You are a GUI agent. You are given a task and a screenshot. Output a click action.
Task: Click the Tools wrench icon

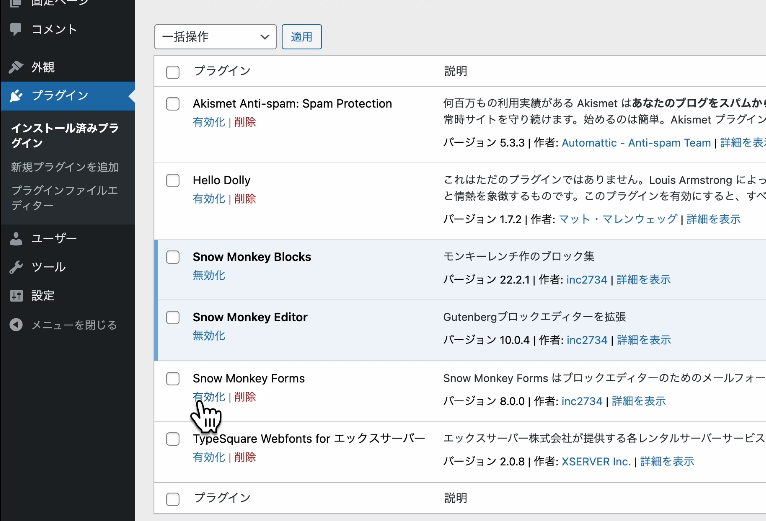(16, 267)
